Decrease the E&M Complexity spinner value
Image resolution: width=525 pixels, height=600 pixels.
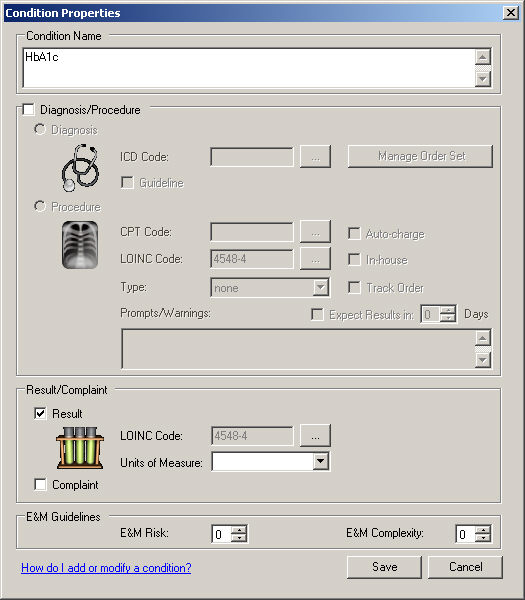pyautogui.click(x=484, y=538)
